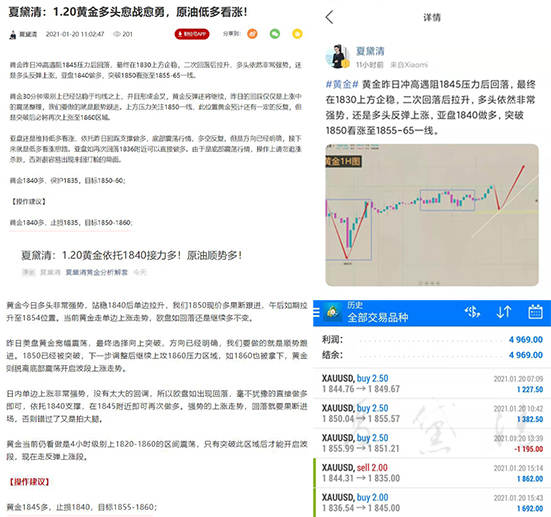Viewport: 551px width, 517px height.
Task: Click the profit value 1 227.50
Action: pyautogui.click(x=530, y=389)
